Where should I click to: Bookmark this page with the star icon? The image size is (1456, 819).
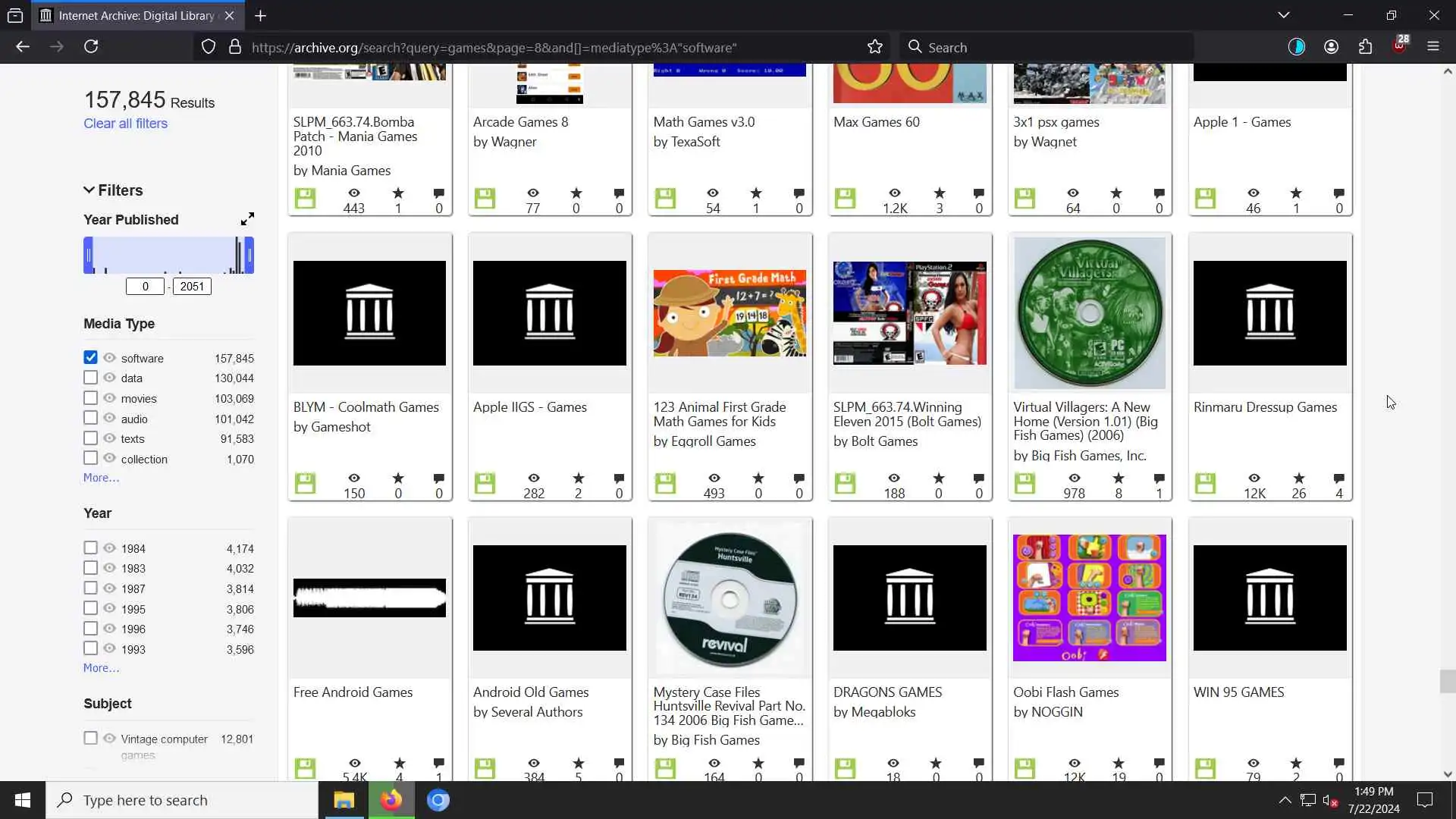[875, 47]
